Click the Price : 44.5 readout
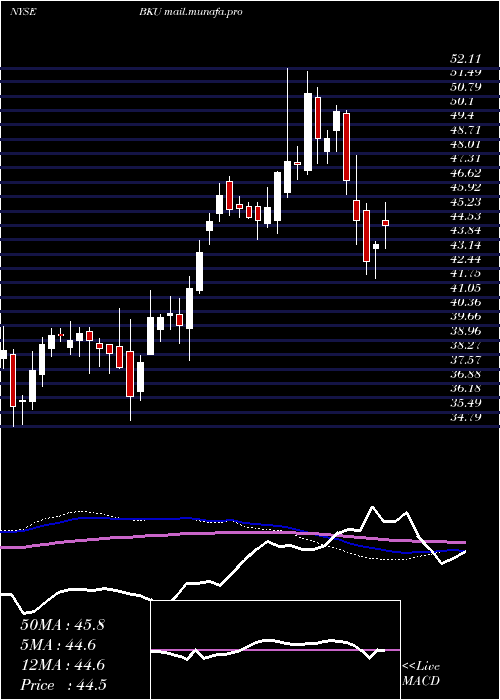This screenshot has height=700, width=500. pos(63,685)
